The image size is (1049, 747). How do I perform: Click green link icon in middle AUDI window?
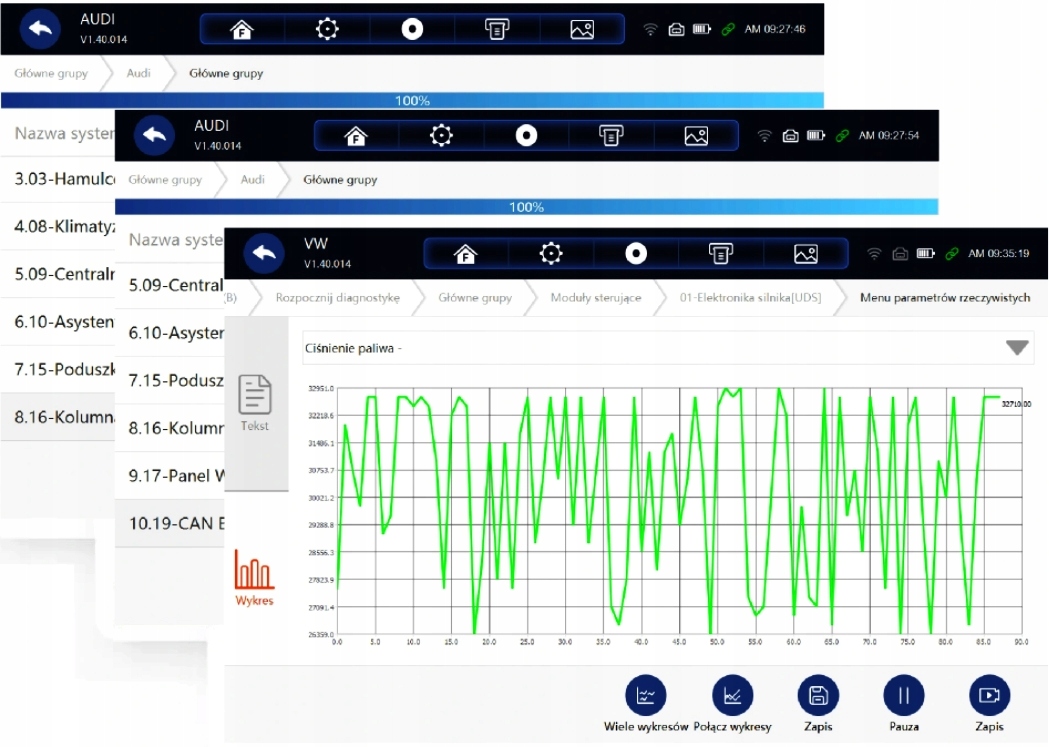[x=842, y=135]
